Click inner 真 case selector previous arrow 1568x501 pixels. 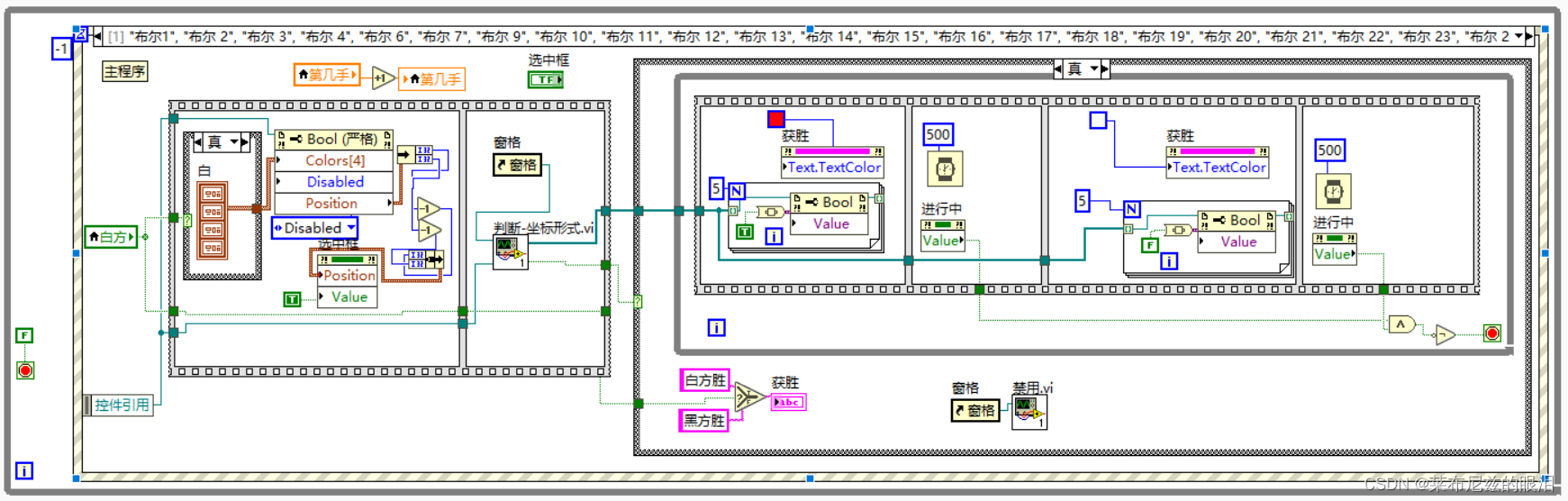click(198, 142)
